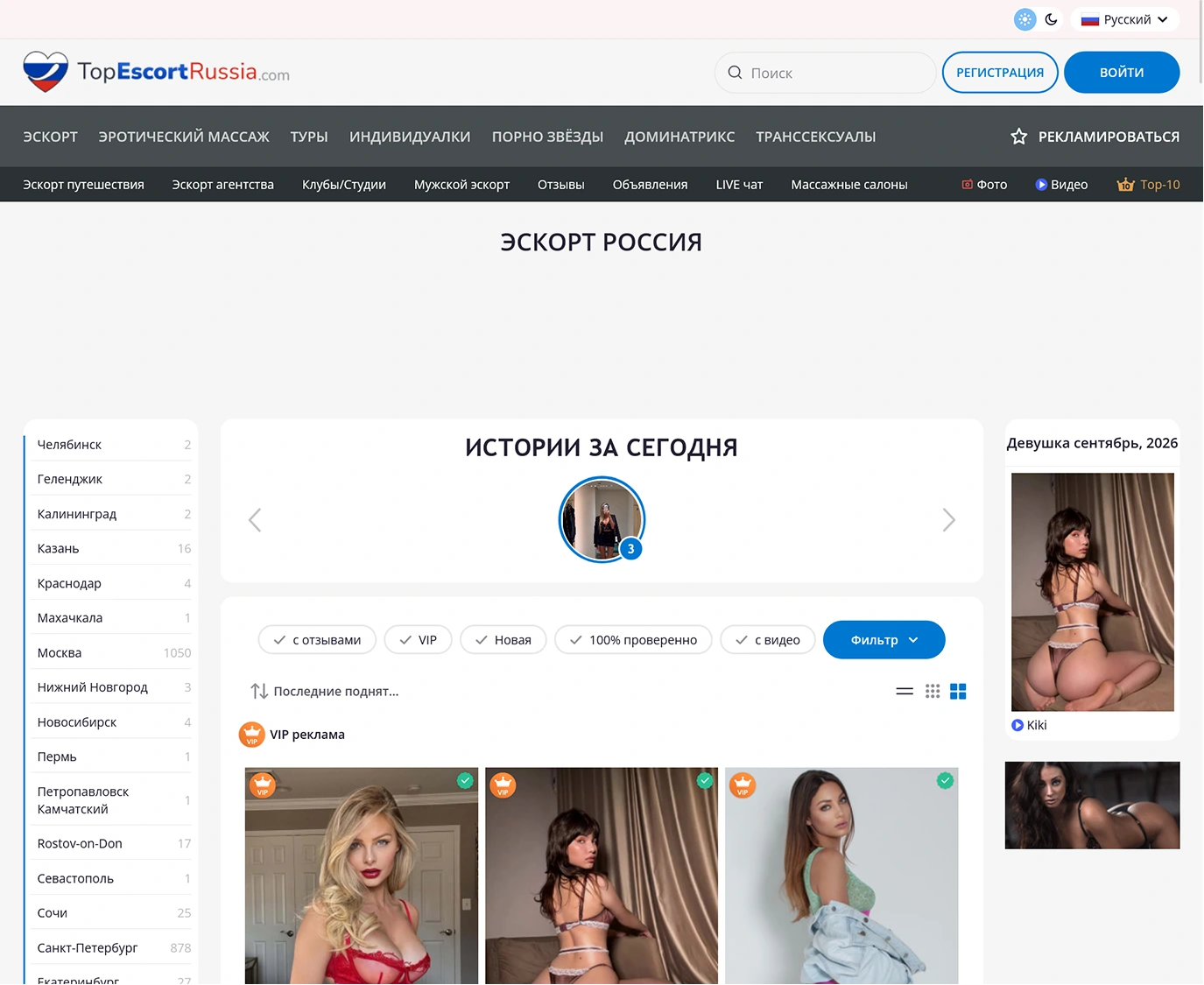Show previous stories with left arrow
The height and width of the screenshot is (985, 1204).
pos(255,520)
